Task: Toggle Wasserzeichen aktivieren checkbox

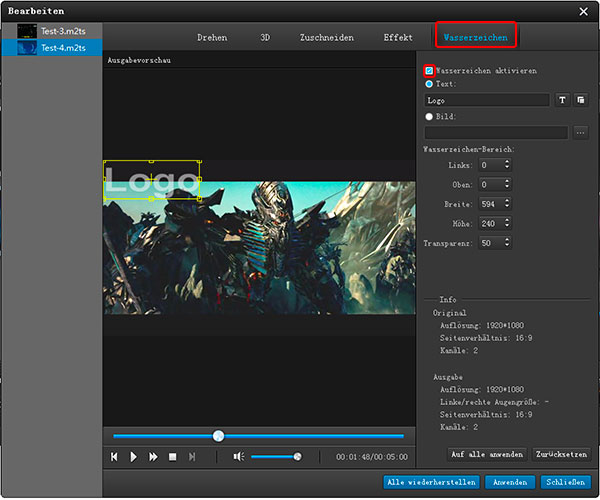Action: [429, 71]
